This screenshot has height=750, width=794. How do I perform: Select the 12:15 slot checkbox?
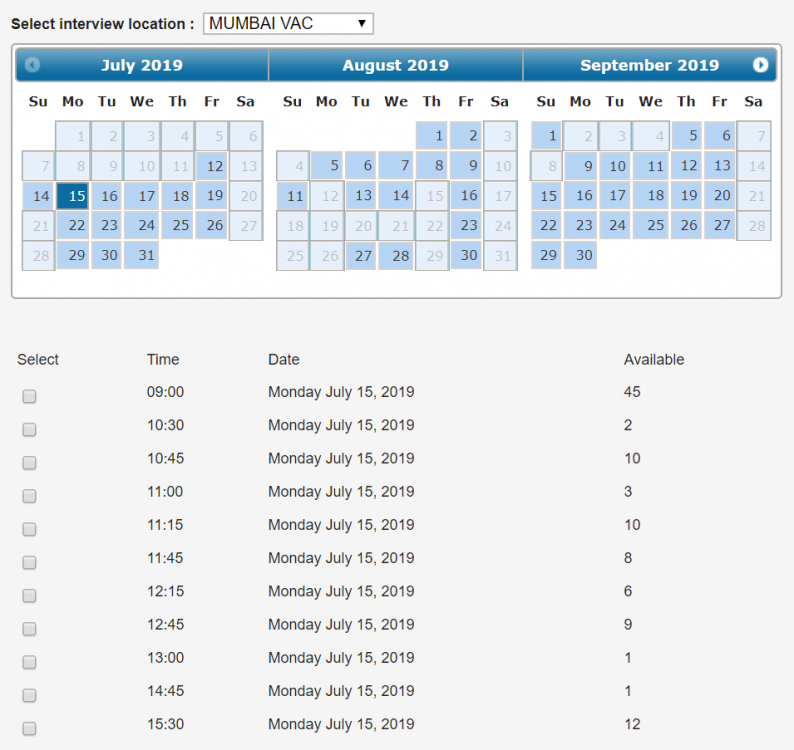[x=30, y=595]
